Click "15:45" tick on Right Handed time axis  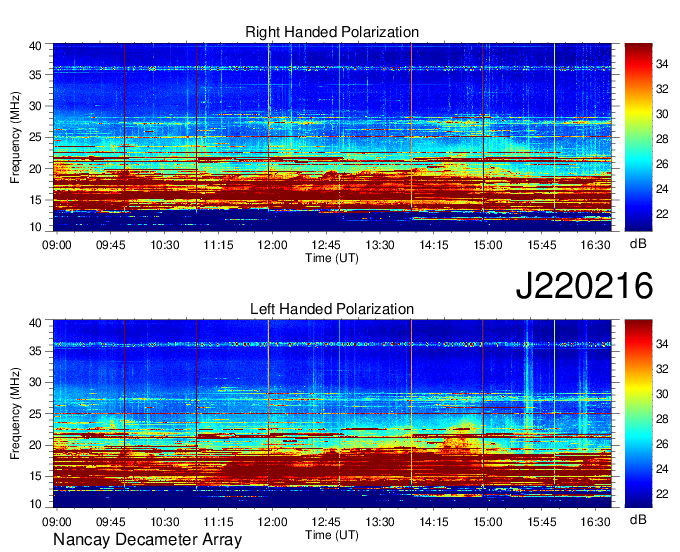pos(542,245)
